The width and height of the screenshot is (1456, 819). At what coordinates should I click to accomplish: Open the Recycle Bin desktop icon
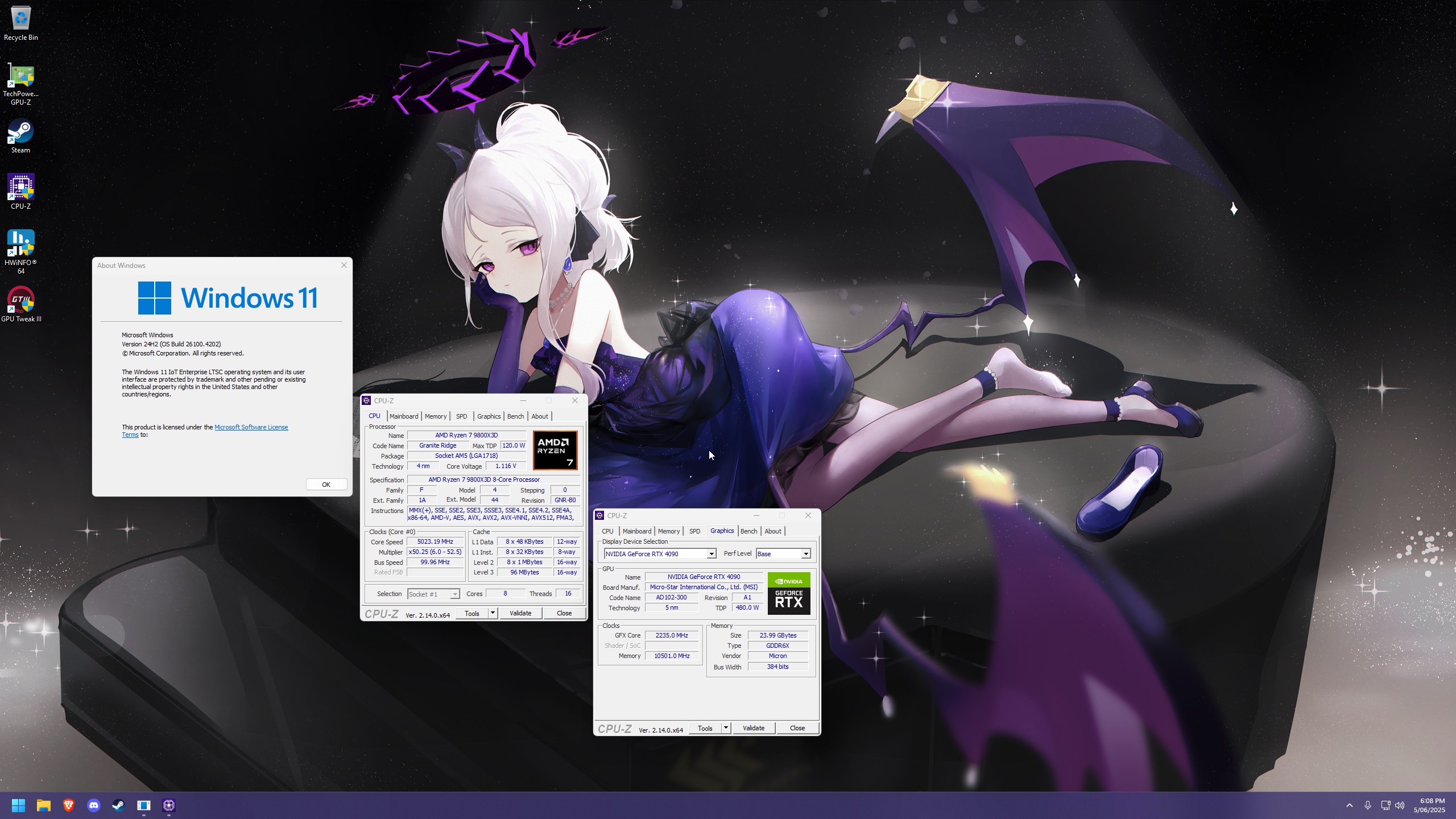point(20,24)
